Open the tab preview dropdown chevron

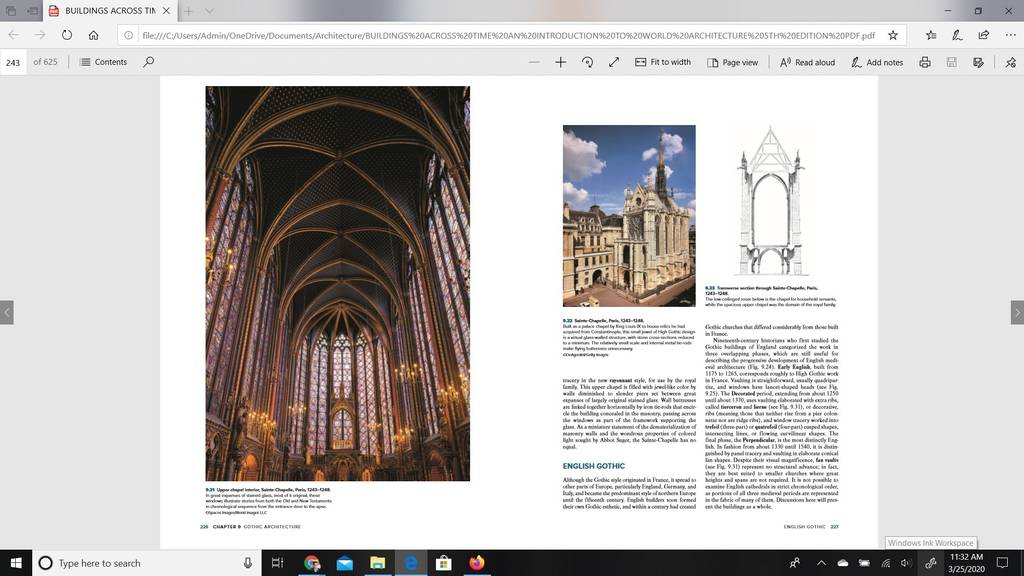click(209, 10)
